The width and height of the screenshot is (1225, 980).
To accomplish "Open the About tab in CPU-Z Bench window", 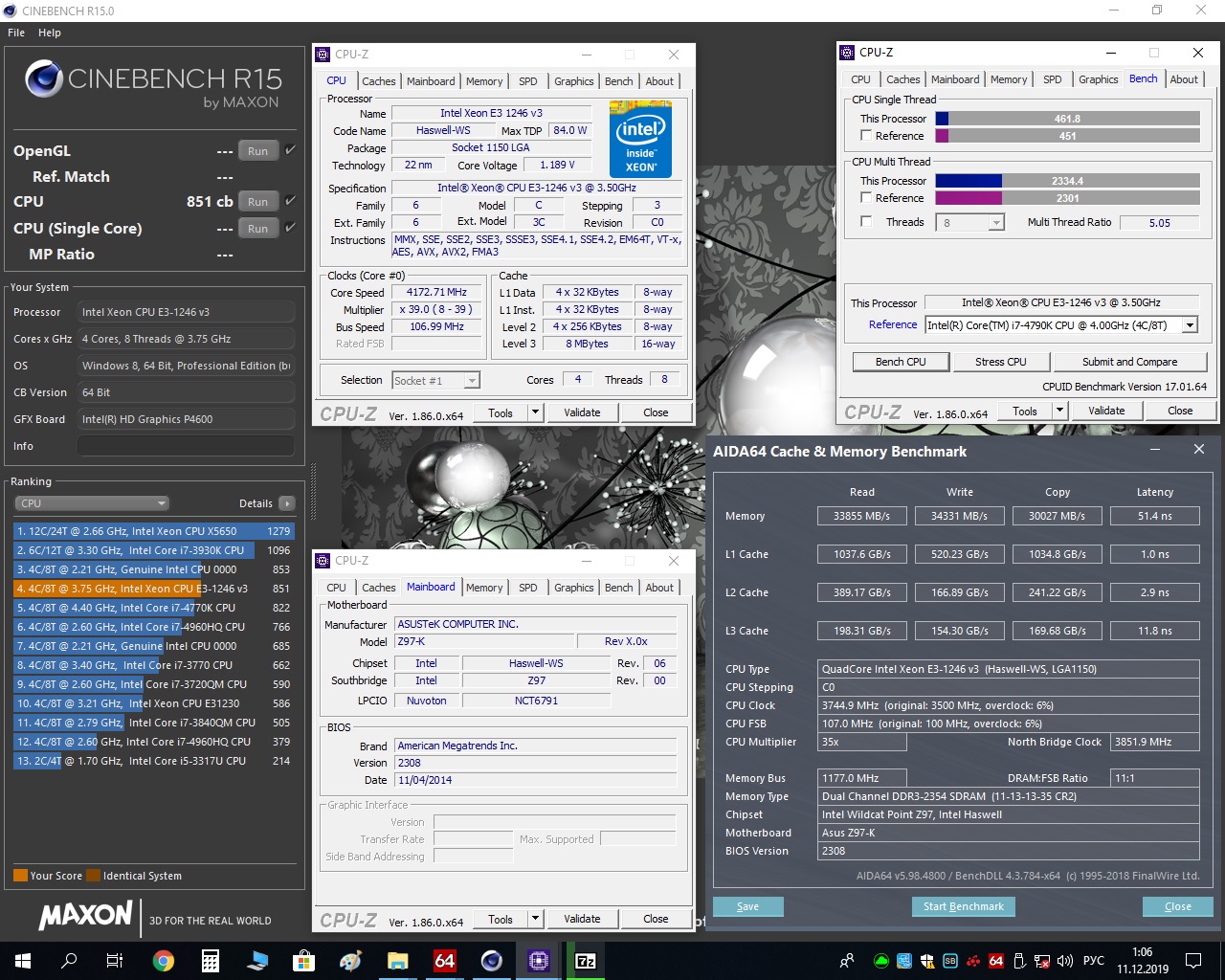I will click(1184, 79).
